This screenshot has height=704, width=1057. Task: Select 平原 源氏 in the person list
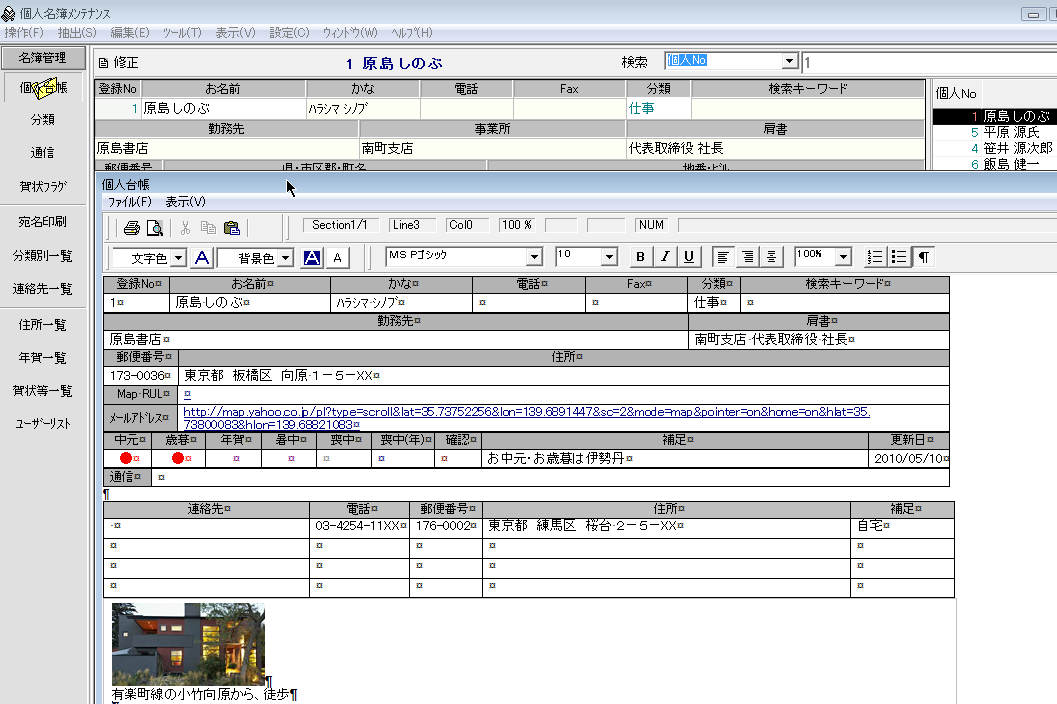1010,132
